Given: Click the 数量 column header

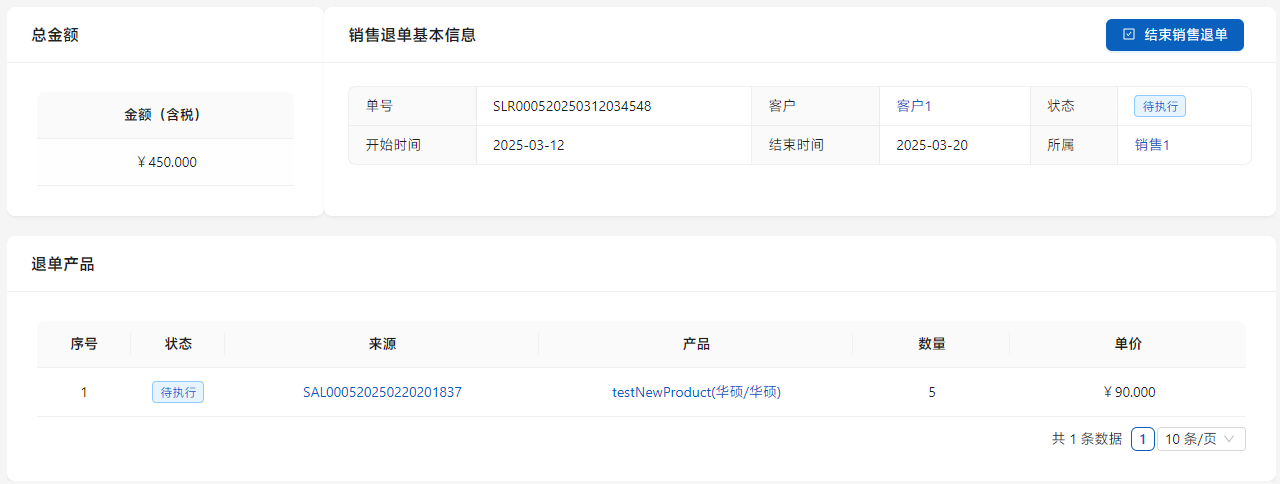Looking at the screenshot, I should [x=931, y=344].
